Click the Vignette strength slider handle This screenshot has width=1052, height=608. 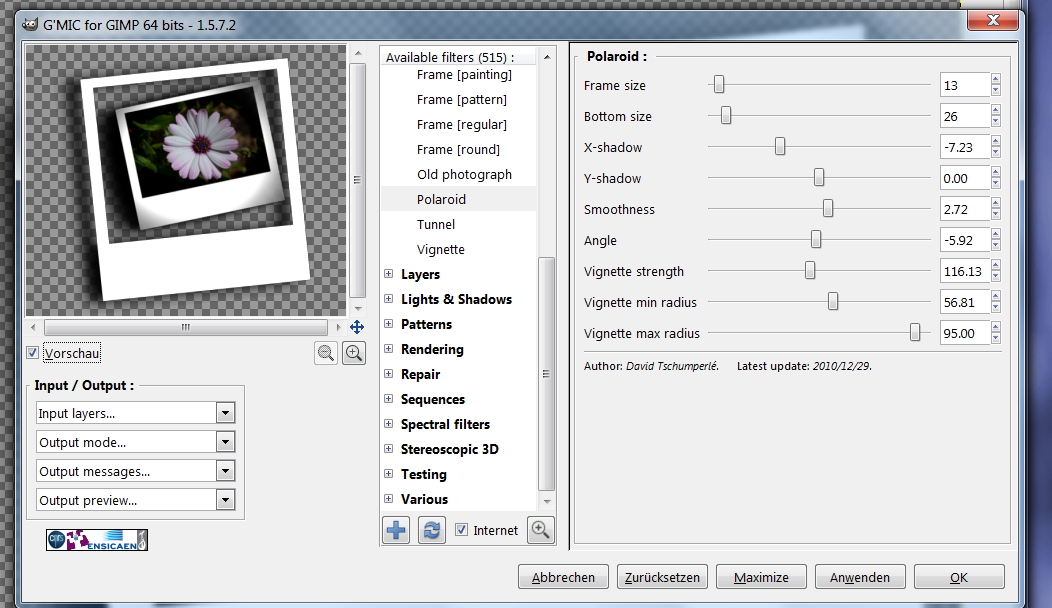pos(810,270)
